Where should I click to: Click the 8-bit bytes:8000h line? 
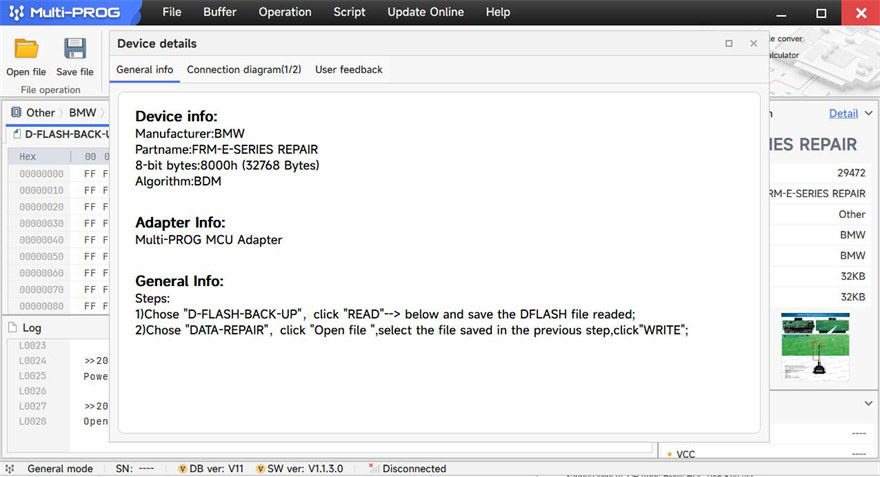click(227, 166)
